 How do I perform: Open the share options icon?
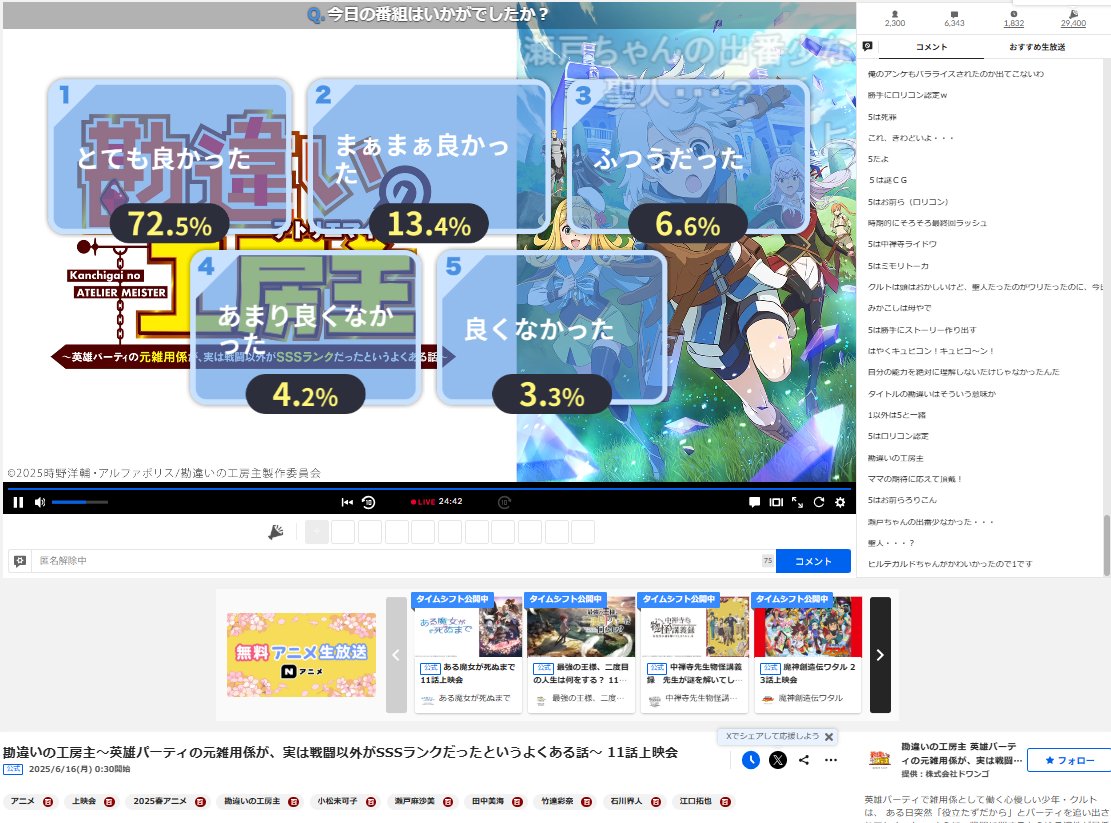[x=804, y=760]
